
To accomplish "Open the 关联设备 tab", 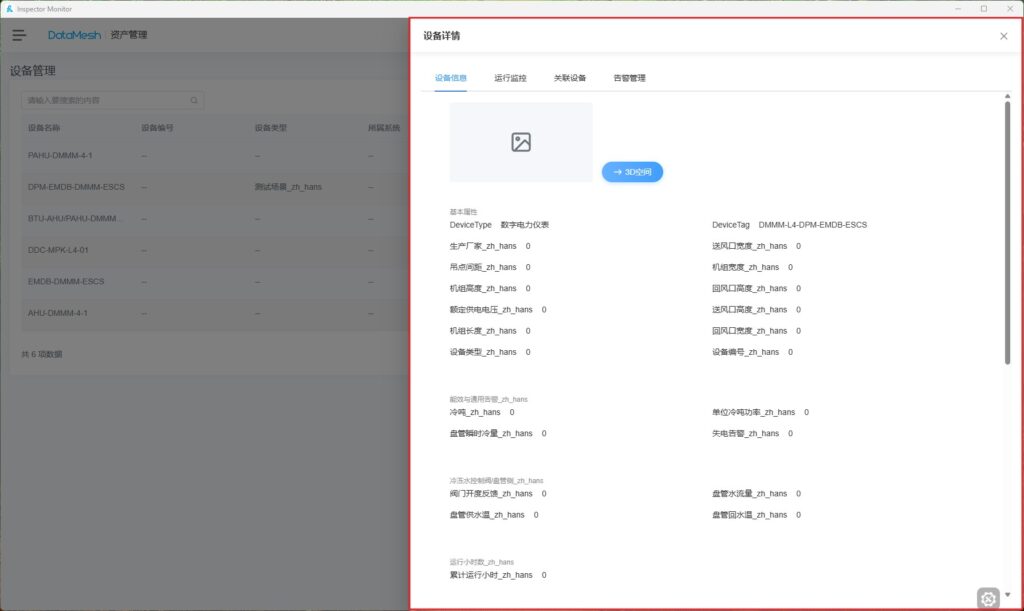I will tap(569, 77).
